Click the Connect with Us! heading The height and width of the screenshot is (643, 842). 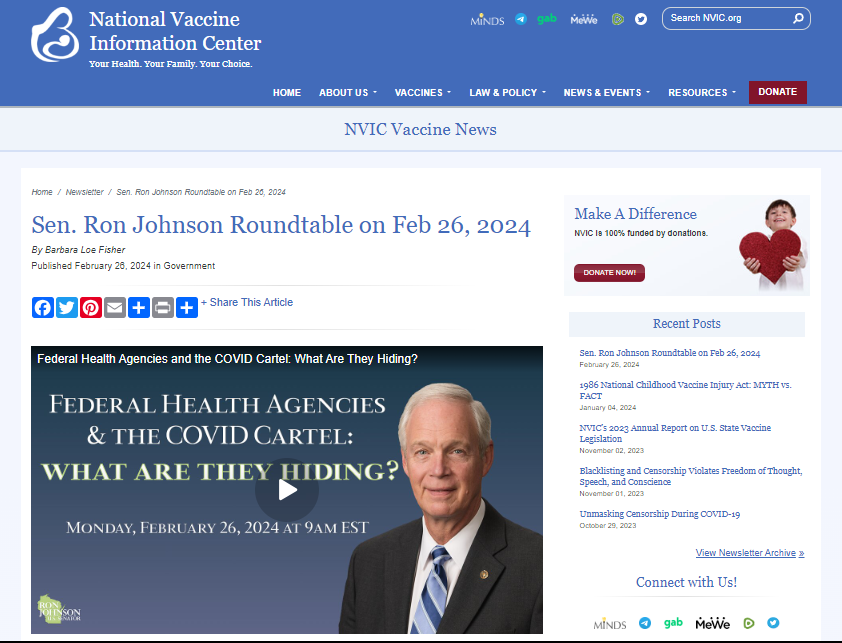pos(686,582)
